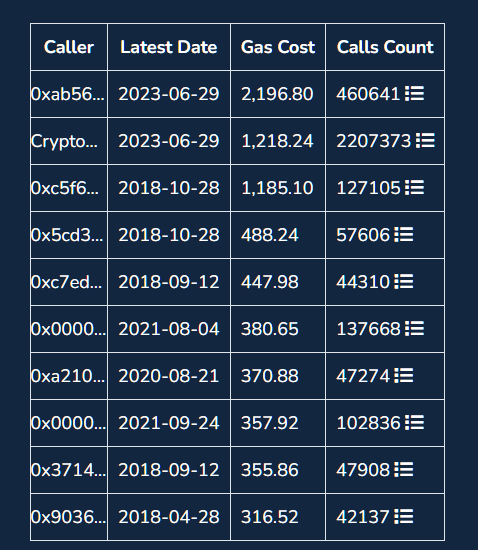Select the 2,196.80 gas cost cell
Image resolution: width=478 pixels, height=550 pixels.
pos(277,94)
